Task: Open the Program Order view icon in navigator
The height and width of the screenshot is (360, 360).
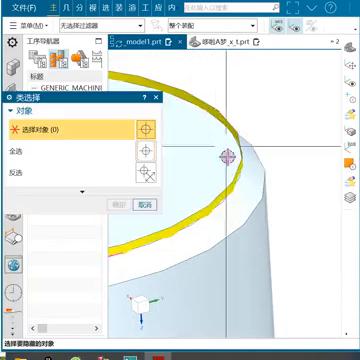Action: pos(37,59)
